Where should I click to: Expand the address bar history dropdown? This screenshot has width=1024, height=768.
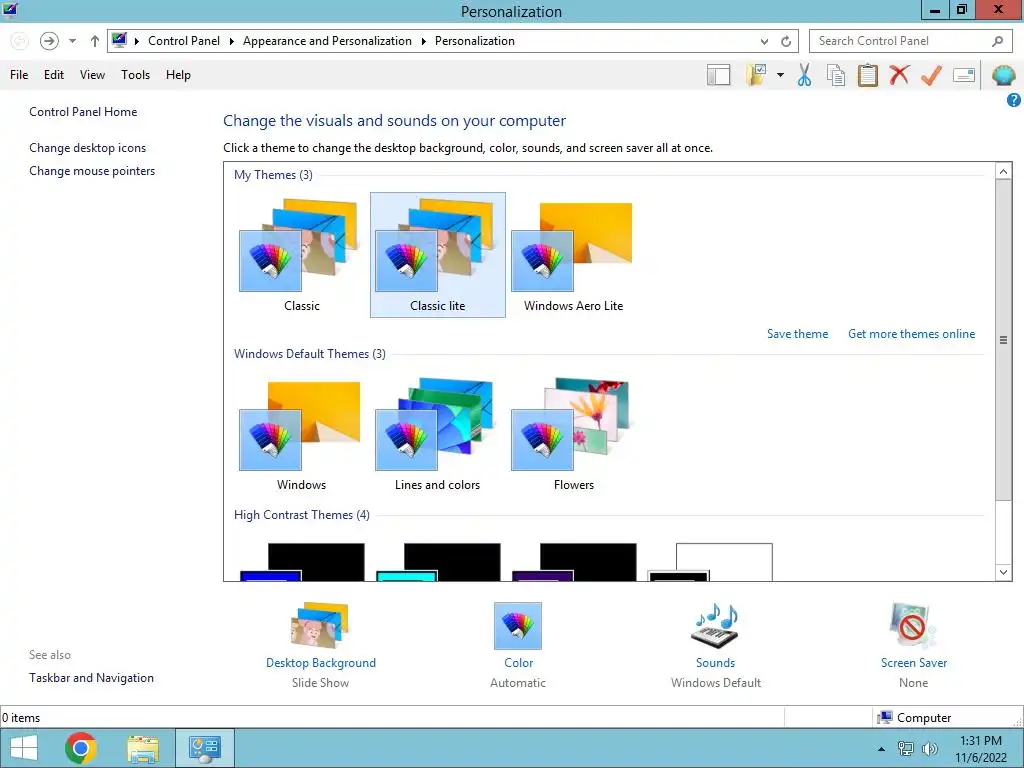pos(764,41)
